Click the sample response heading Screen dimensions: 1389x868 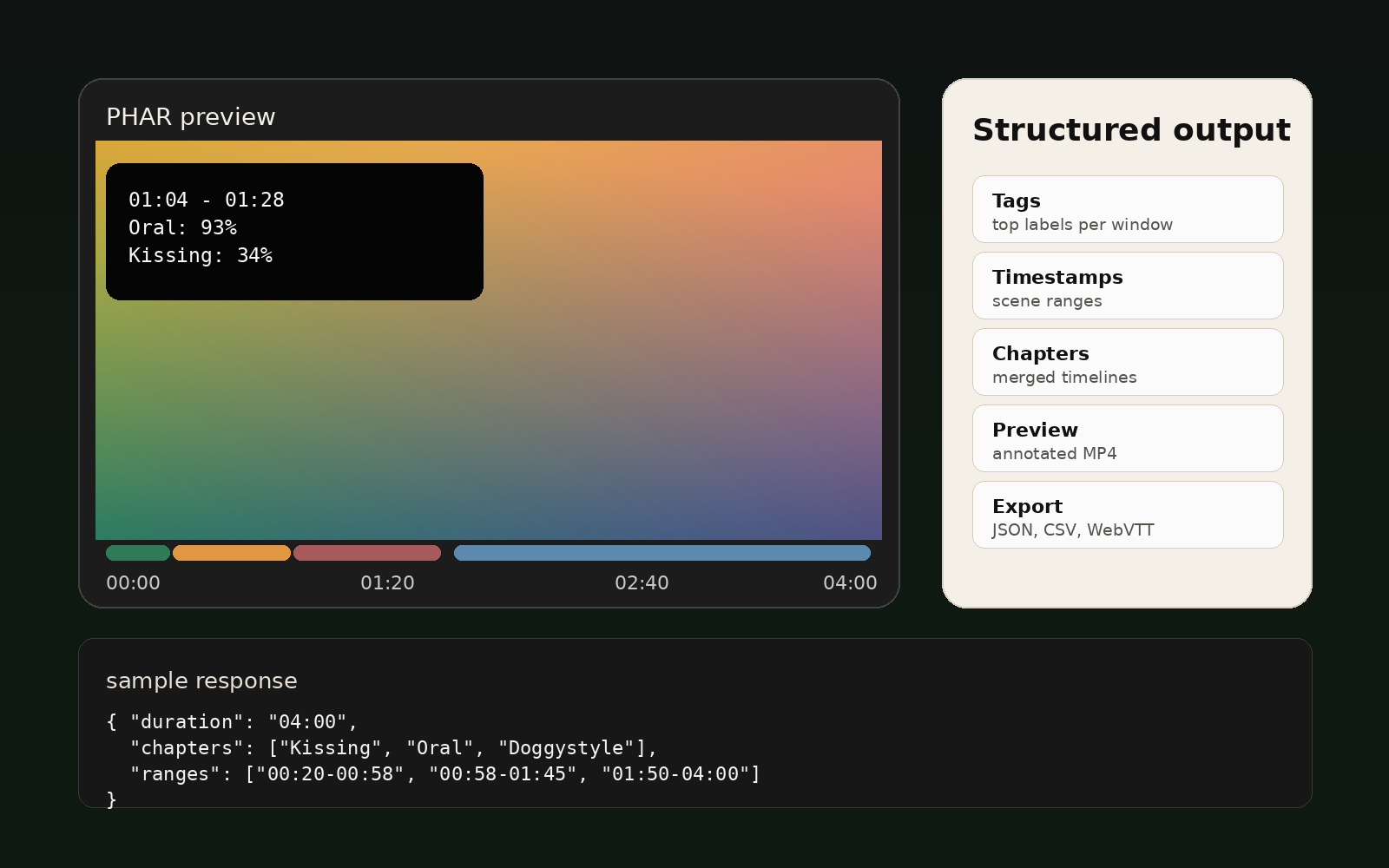tap(201, 681)
